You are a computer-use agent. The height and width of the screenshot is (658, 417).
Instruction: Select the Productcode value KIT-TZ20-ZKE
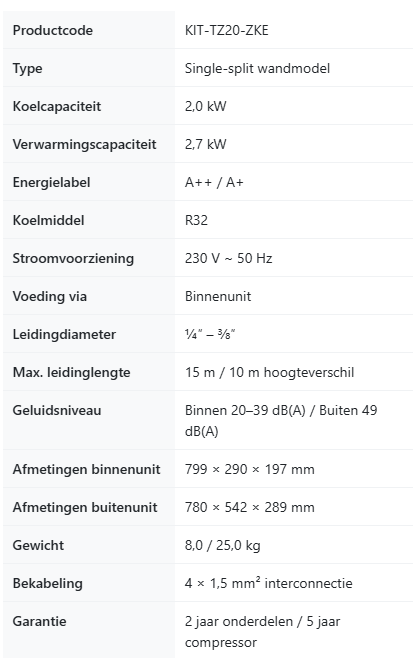click(227, 30)
